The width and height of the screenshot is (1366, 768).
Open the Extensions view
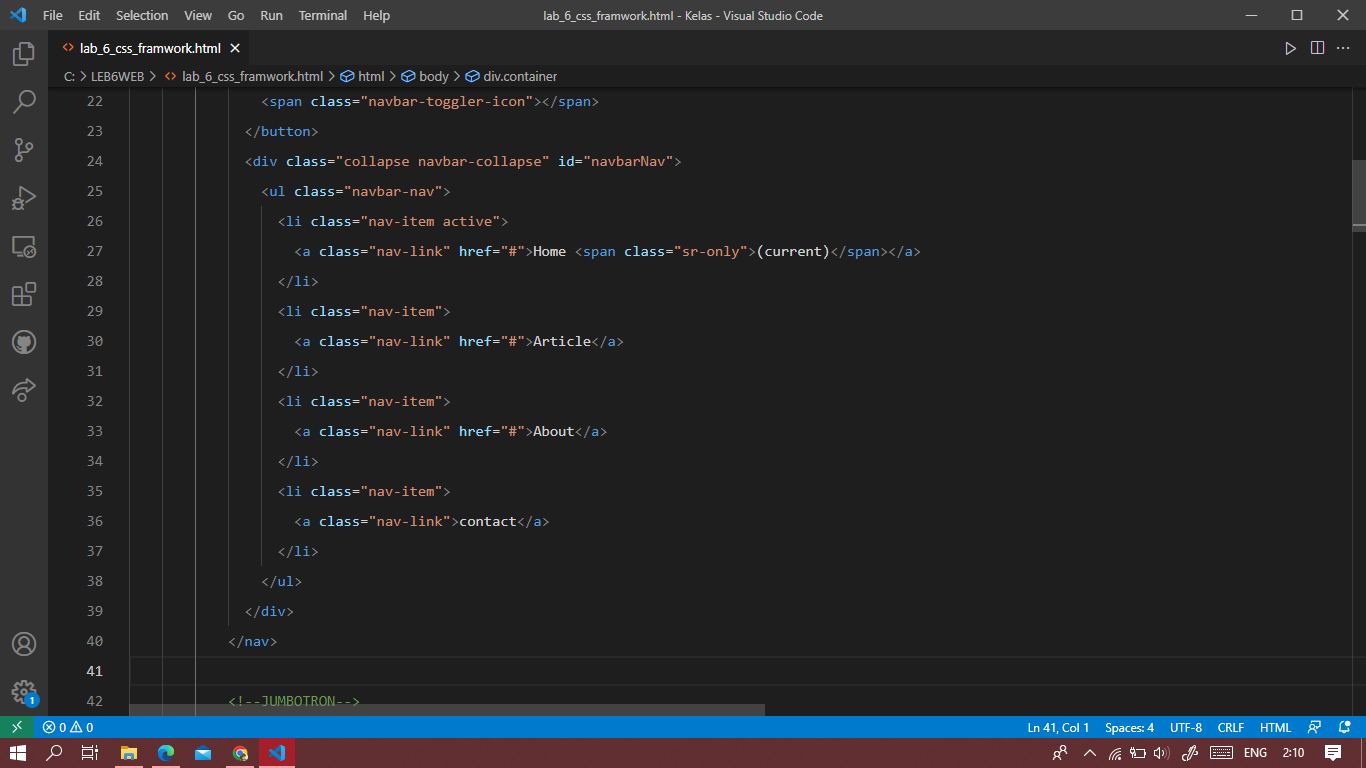tap(23, 294)
